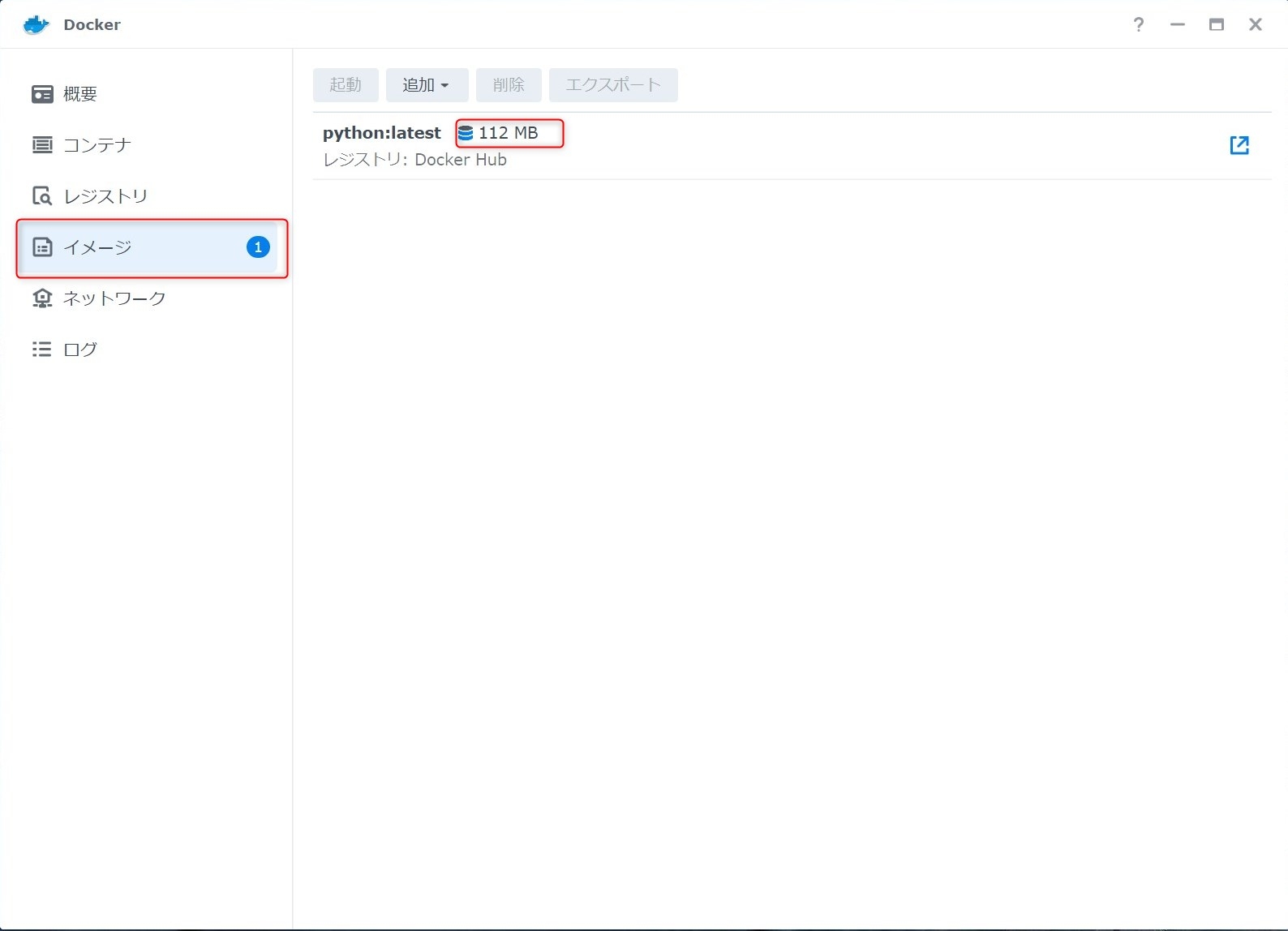
Task: Click the Docker whale logo
Action: coord(36,24)
